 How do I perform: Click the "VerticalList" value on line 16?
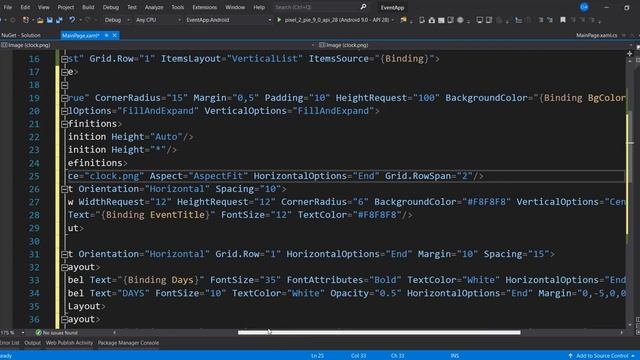265,59
